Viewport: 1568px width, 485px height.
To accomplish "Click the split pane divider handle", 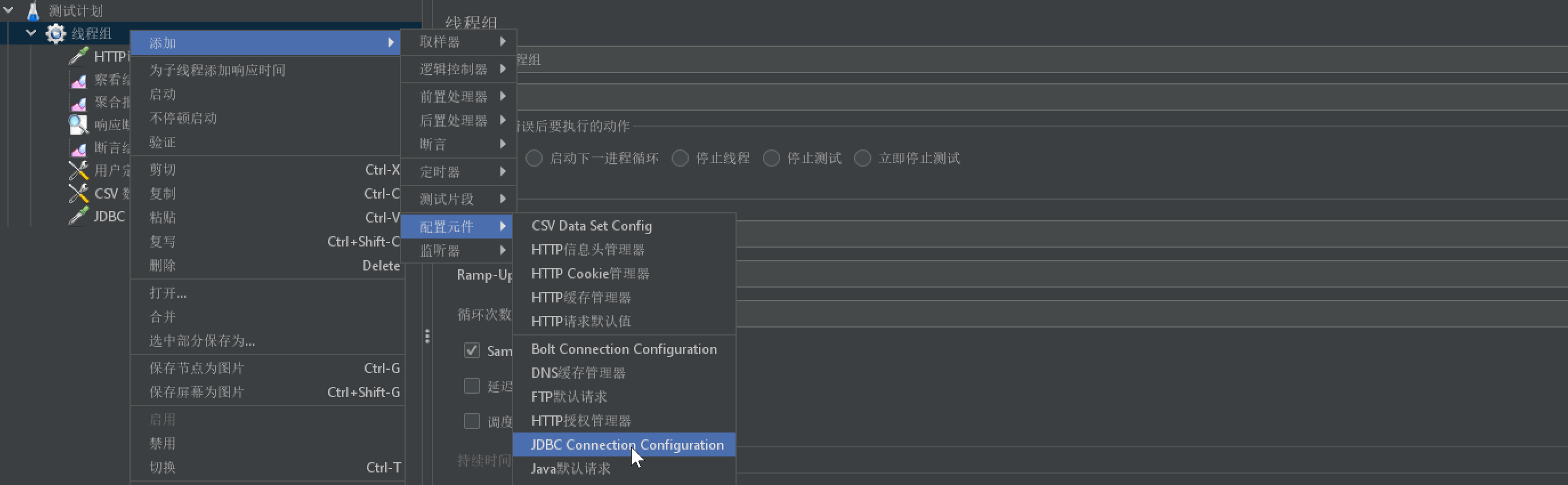I will pos(427,336).
